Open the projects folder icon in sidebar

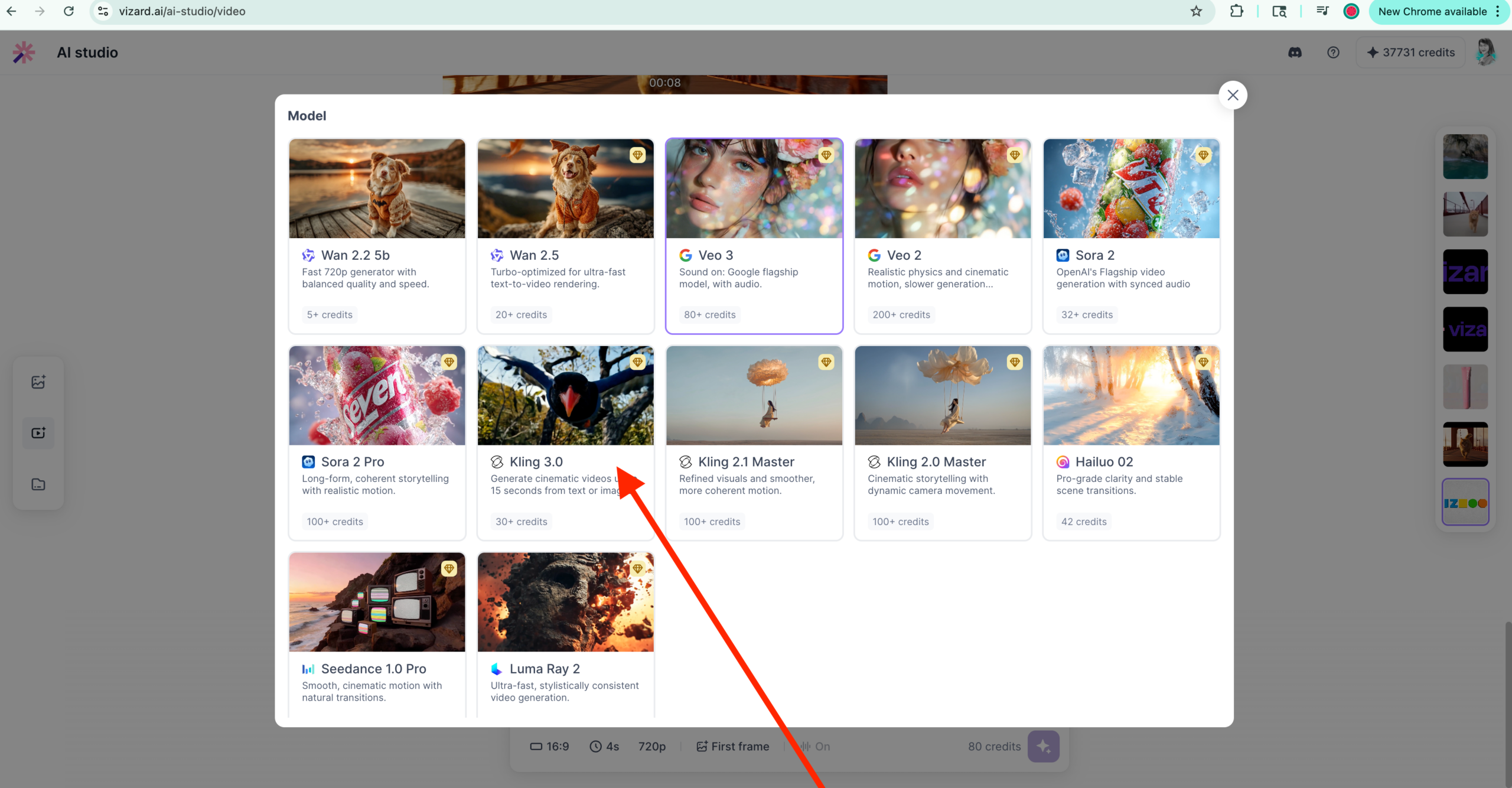click(38, 484)
